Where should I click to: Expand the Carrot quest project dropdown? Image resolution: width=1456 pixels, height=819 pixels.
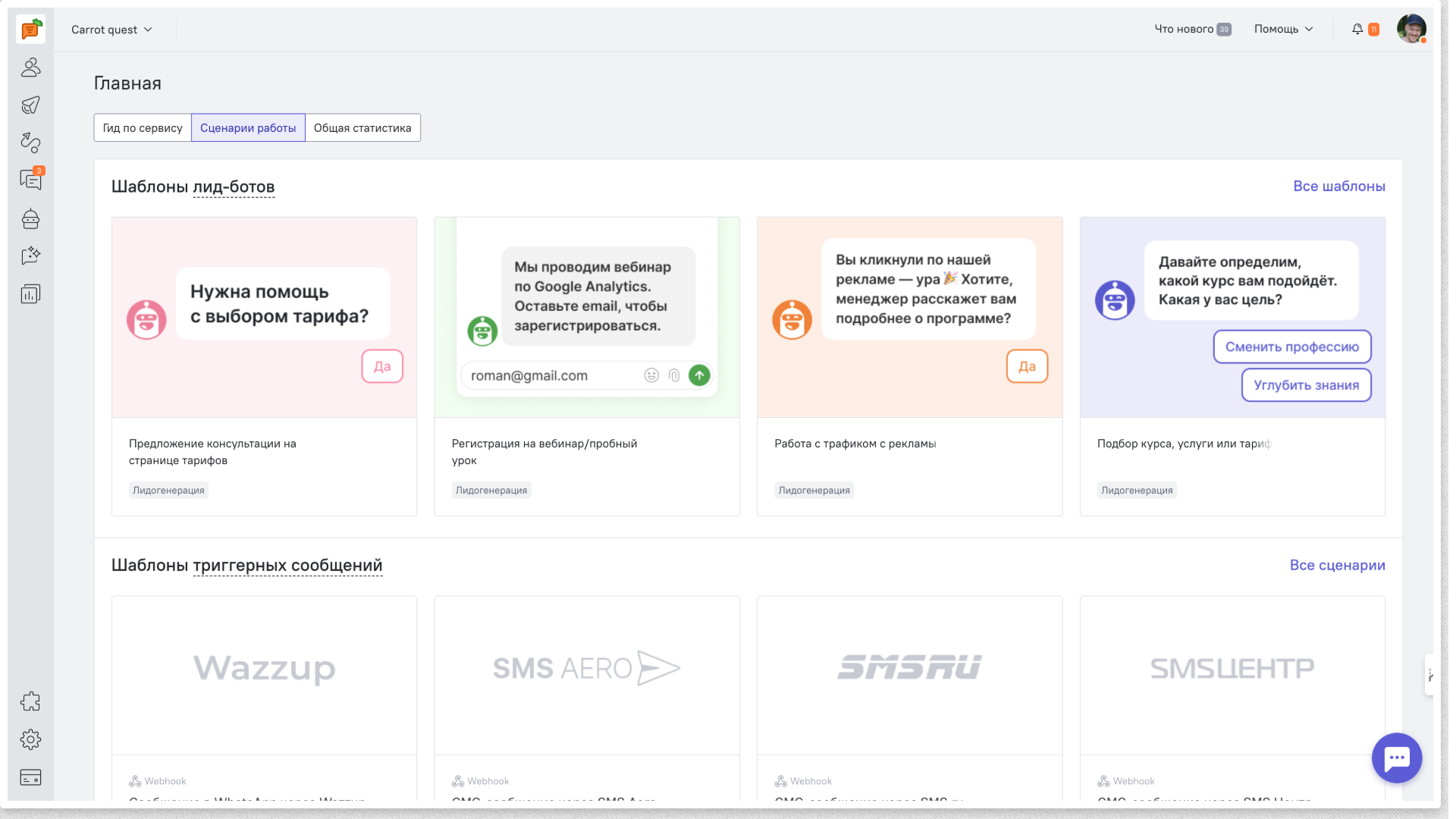tap(111, 30)
